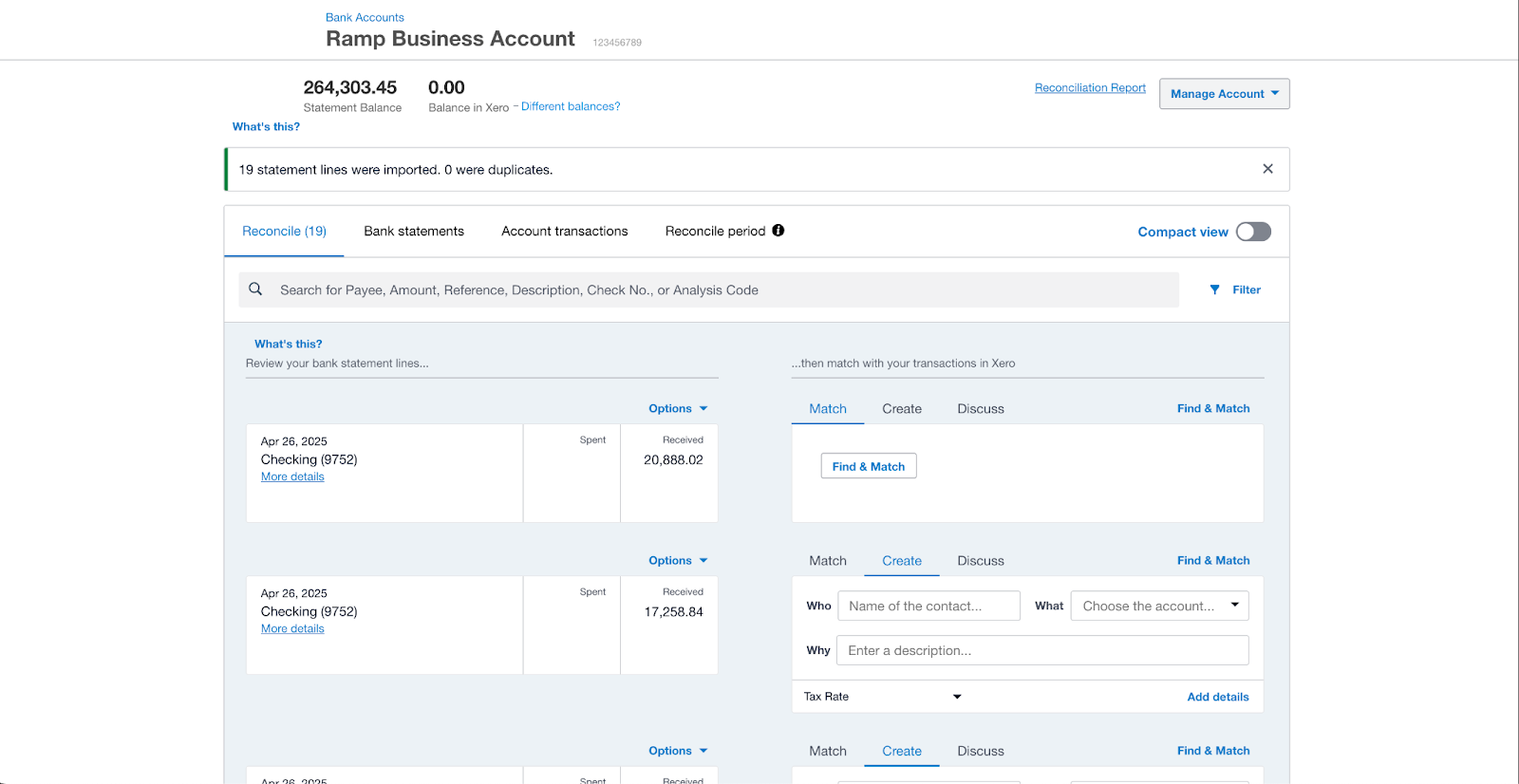Select Match tab for the 20,888.02 line
This screenshot has width=1519, height=784.
coord(828,408)
